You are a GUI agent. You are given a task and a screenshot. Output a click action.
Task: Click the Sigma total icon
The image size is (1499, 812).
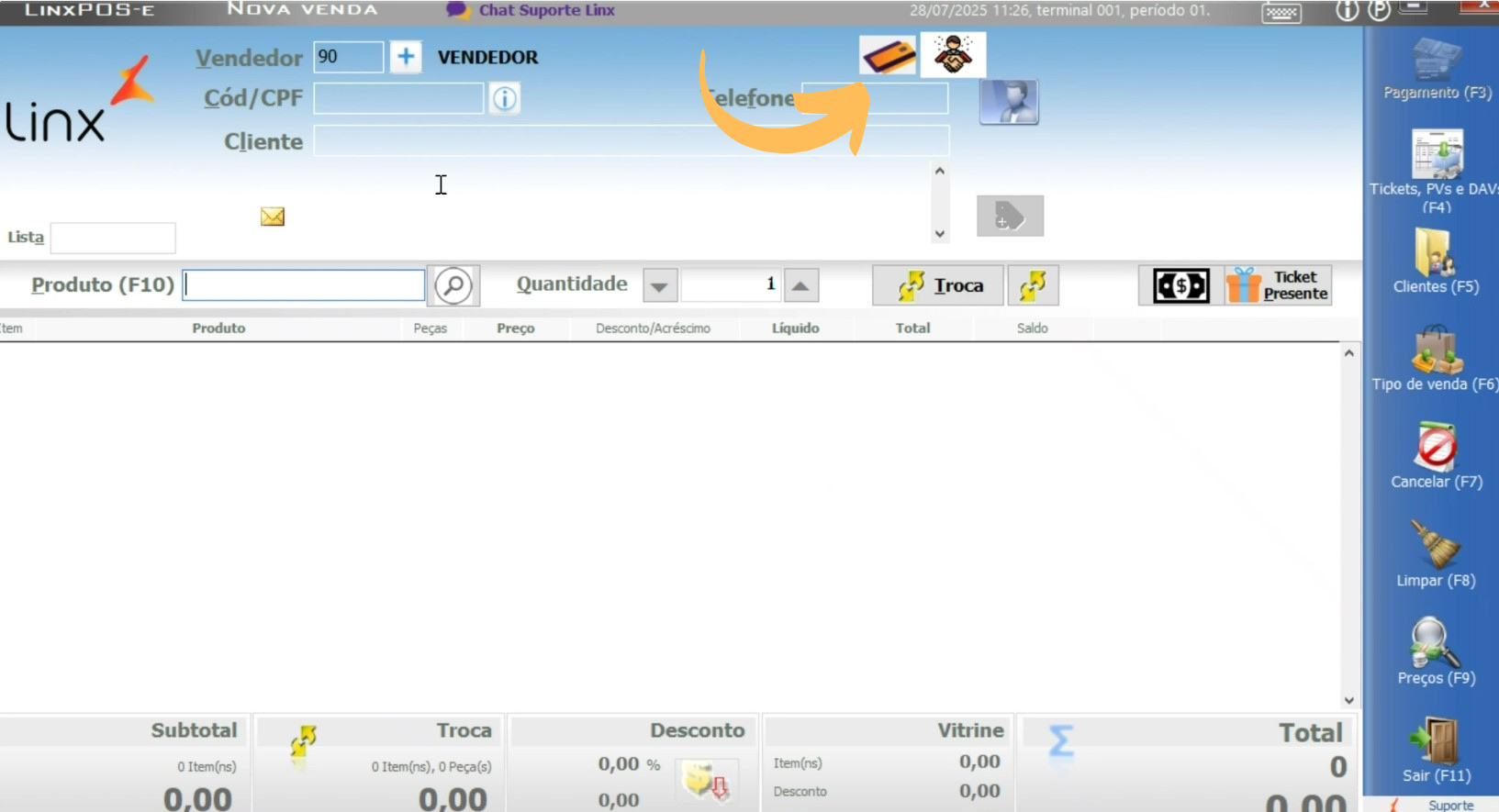(1061, 740)
